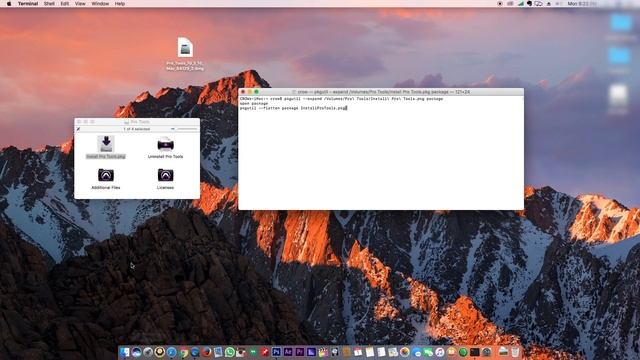Screen dimensions: 640x360
Task: Open the Terminal application menu
Action: point(28,4)
